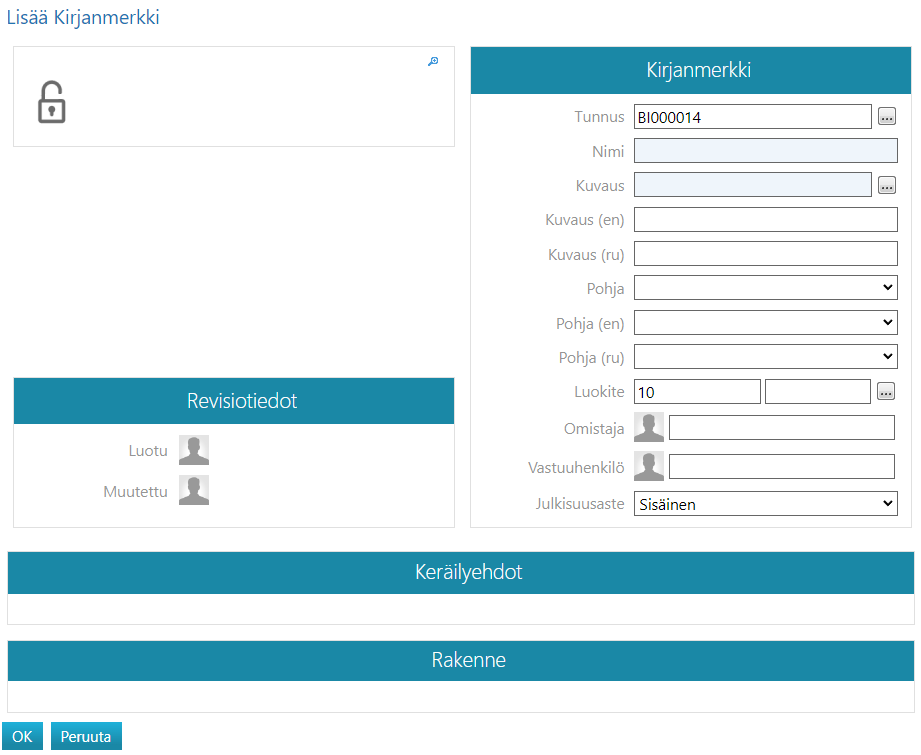
Task: Click the Muutettu user avatar
Action: 194,491
